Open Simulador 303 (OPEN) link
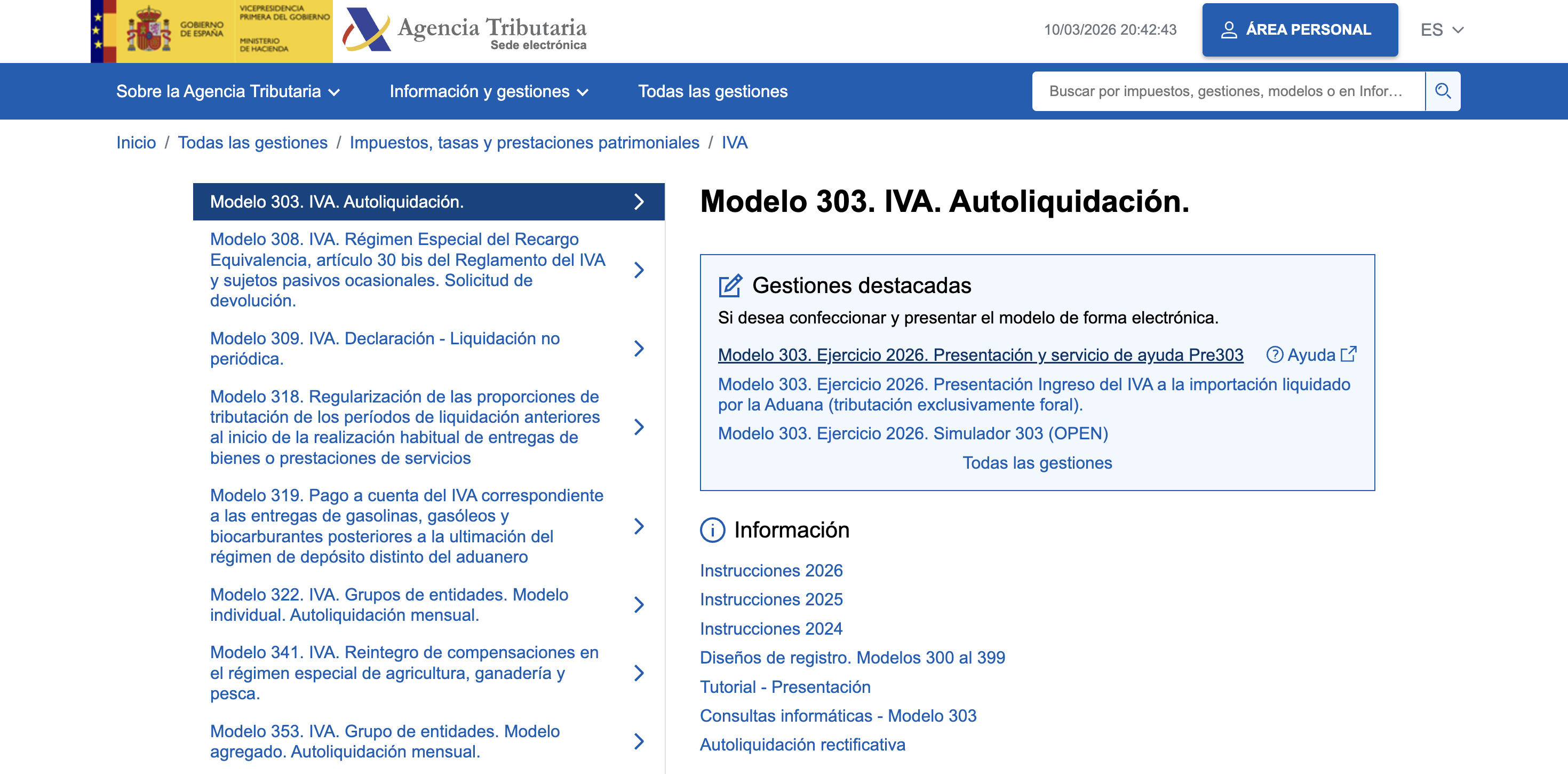The width and height of the screenshot is (1568, 774). [912, 433]
